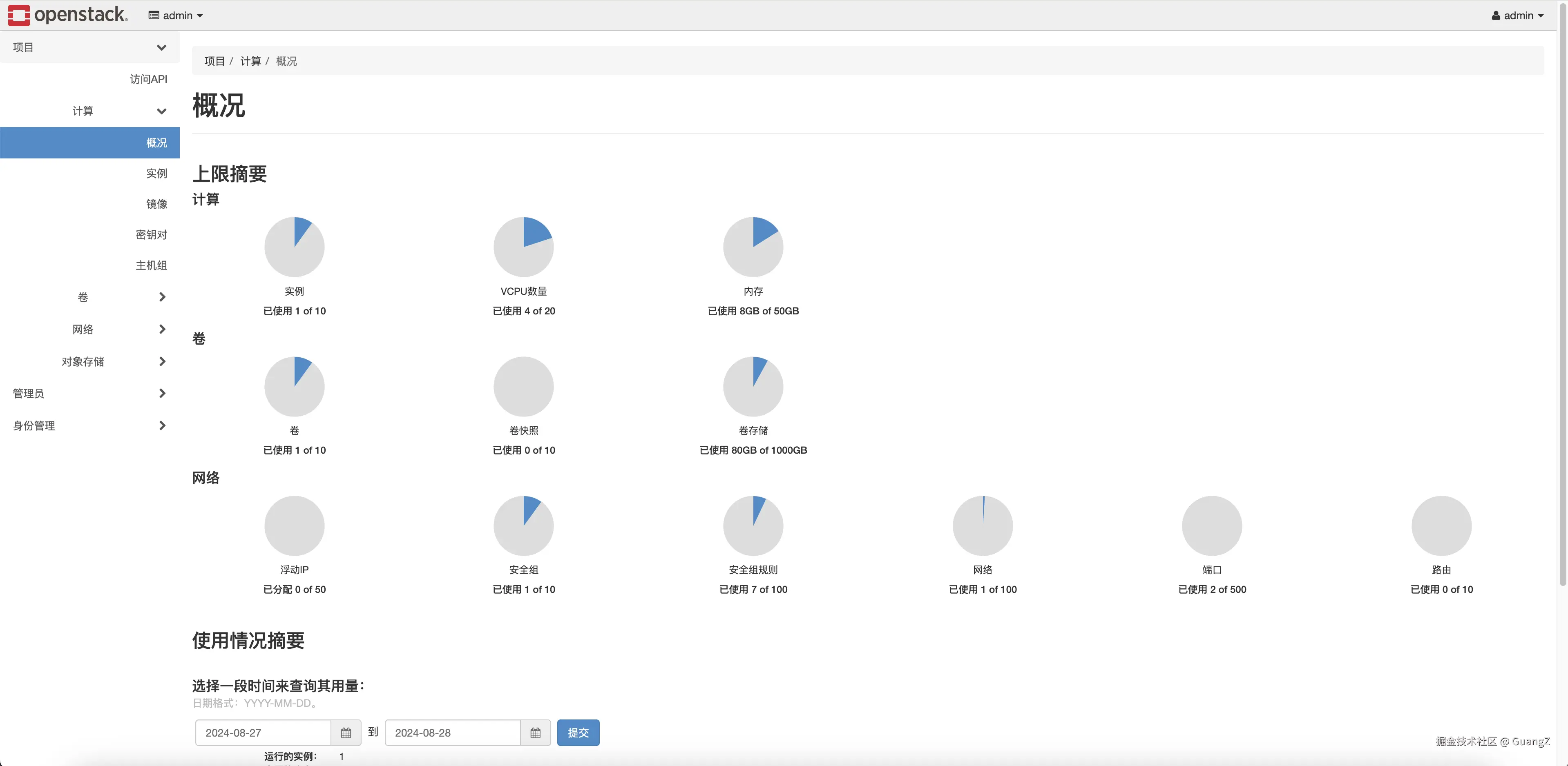The height and width of the screenshot is (766, 1568).
Task: Click 访问API sidebar link
Action: [148, 79]
